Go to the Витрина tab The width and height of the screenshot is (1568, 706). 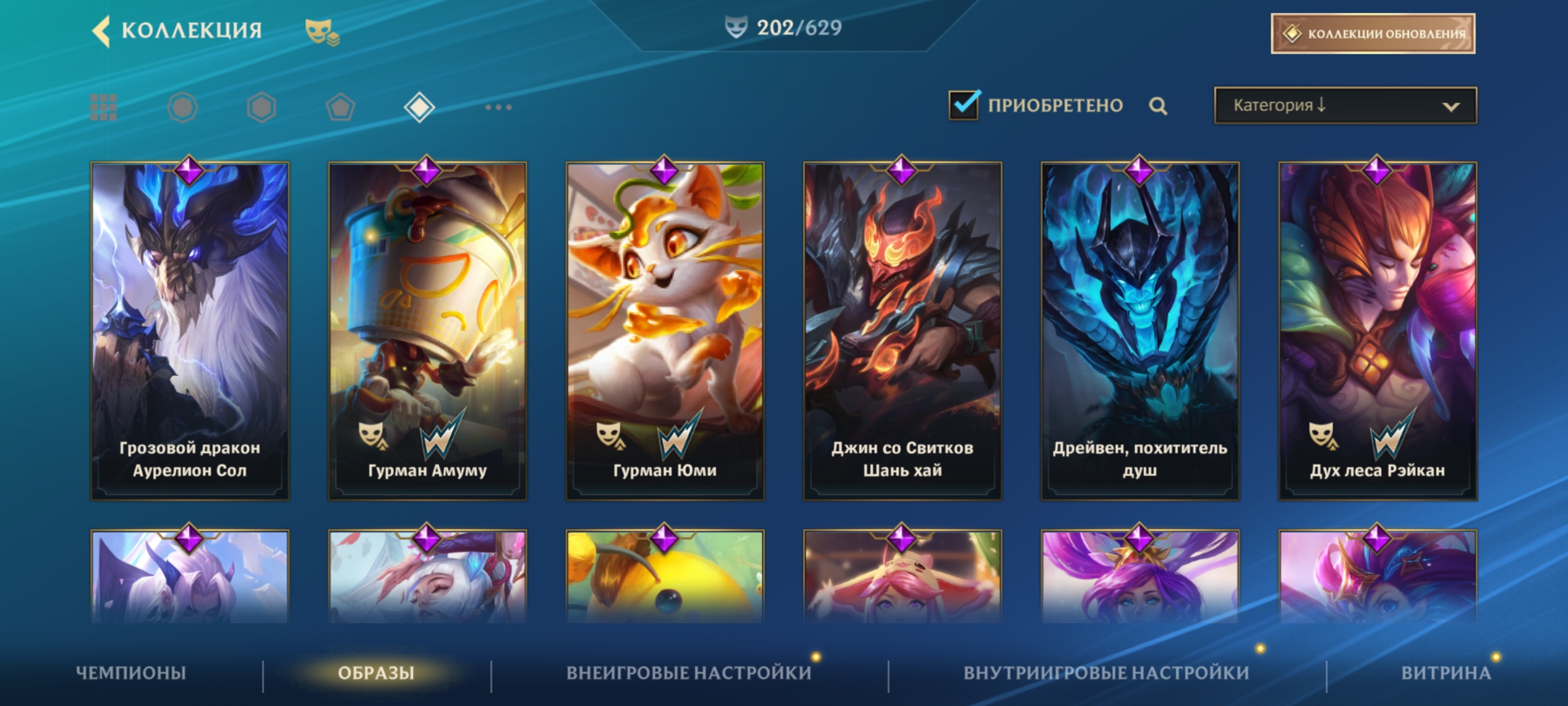point(1446,673)
